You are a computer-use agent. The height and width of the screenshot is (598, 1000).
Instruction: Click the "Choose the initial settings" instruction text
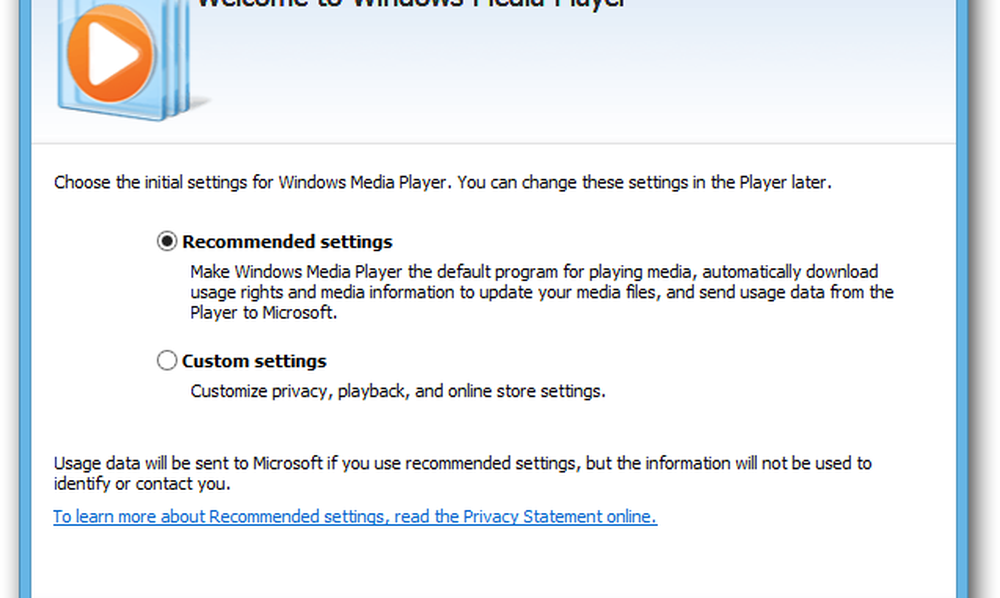(442, 183)
